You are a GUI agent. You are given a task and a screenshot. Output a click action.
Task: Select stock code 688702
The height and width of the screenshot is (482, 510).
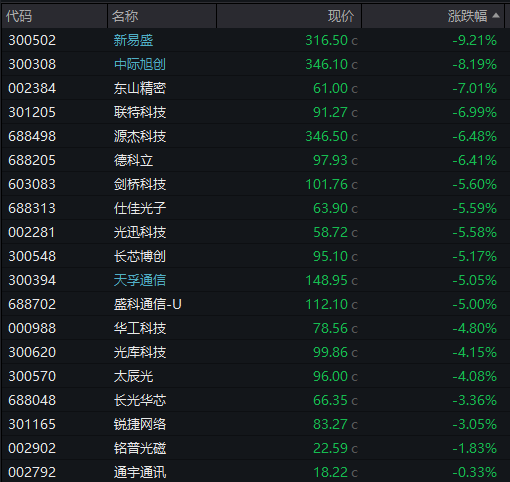click(x=32, y=304)
